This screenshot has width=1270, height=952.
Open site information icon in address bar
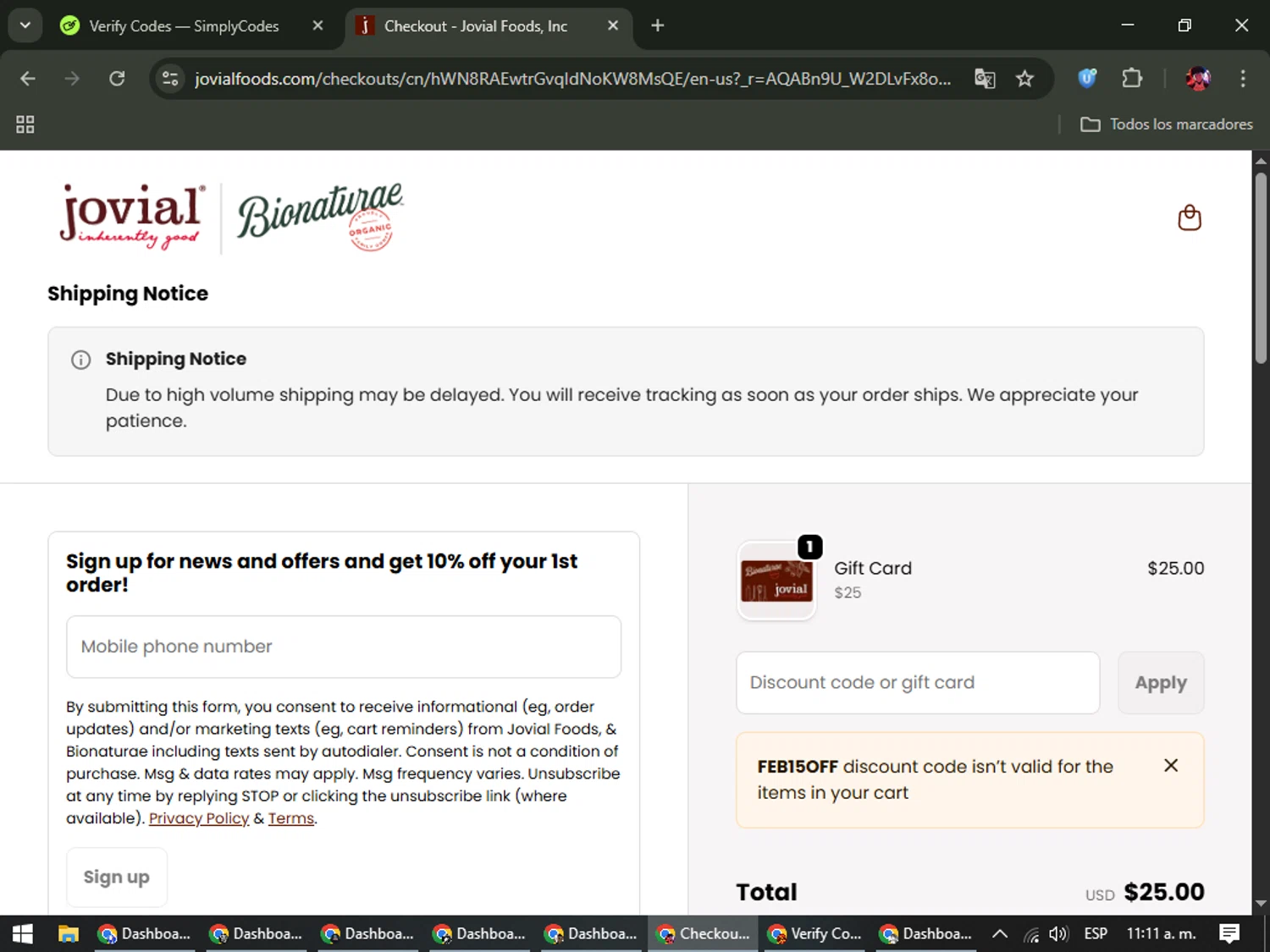coord(170,79)
